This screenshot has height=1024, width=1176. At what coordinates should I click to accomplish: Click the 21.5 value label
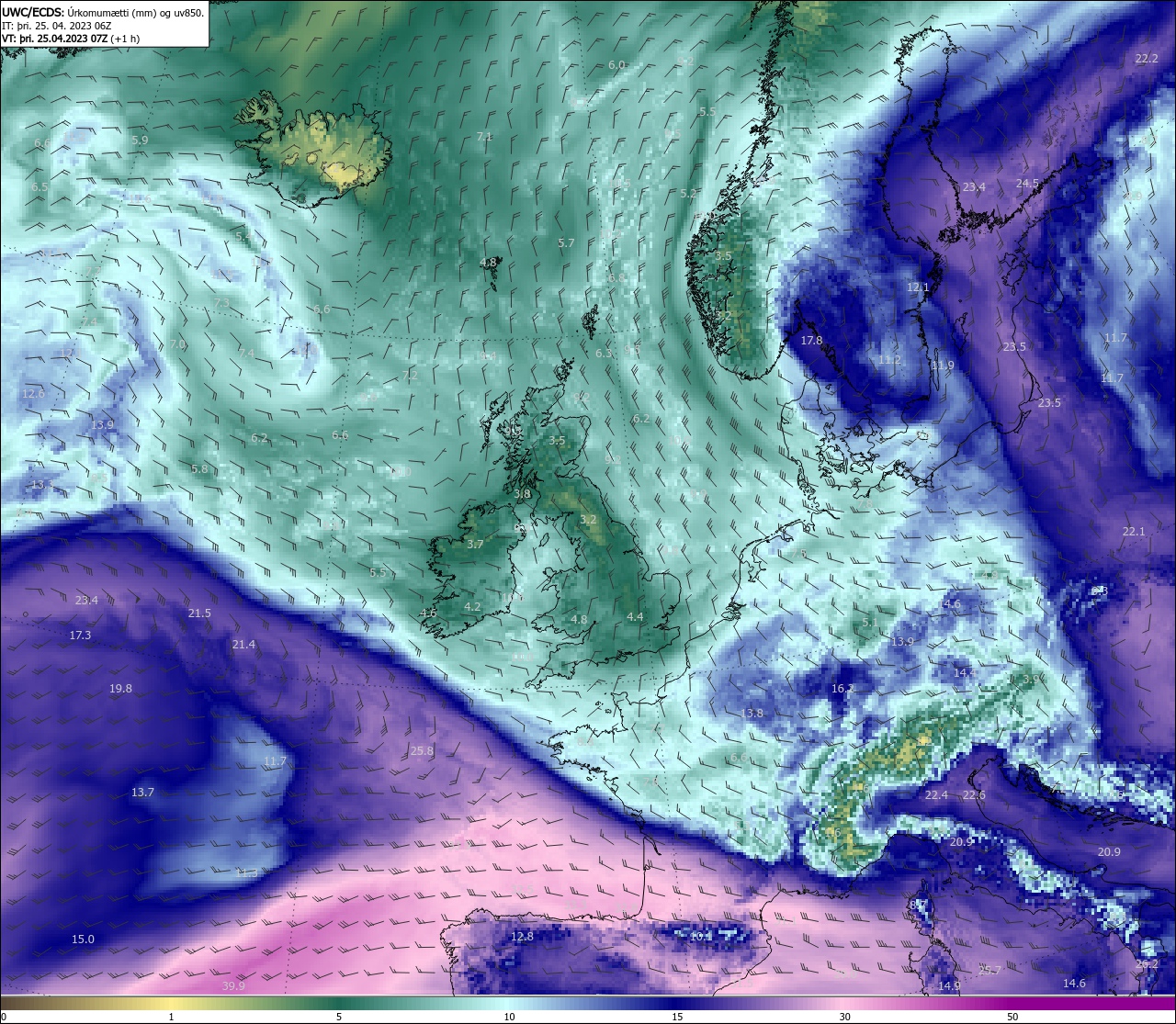click(x=199, y=613)
